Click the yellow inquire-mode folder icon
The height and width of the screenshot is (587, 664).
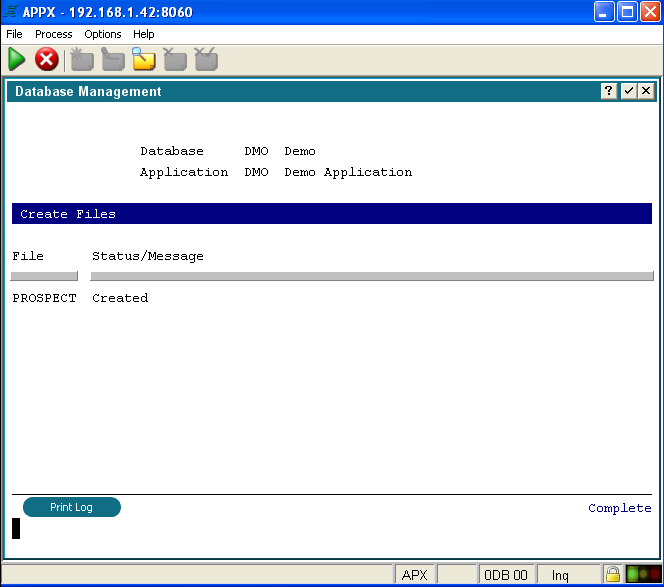144,60
